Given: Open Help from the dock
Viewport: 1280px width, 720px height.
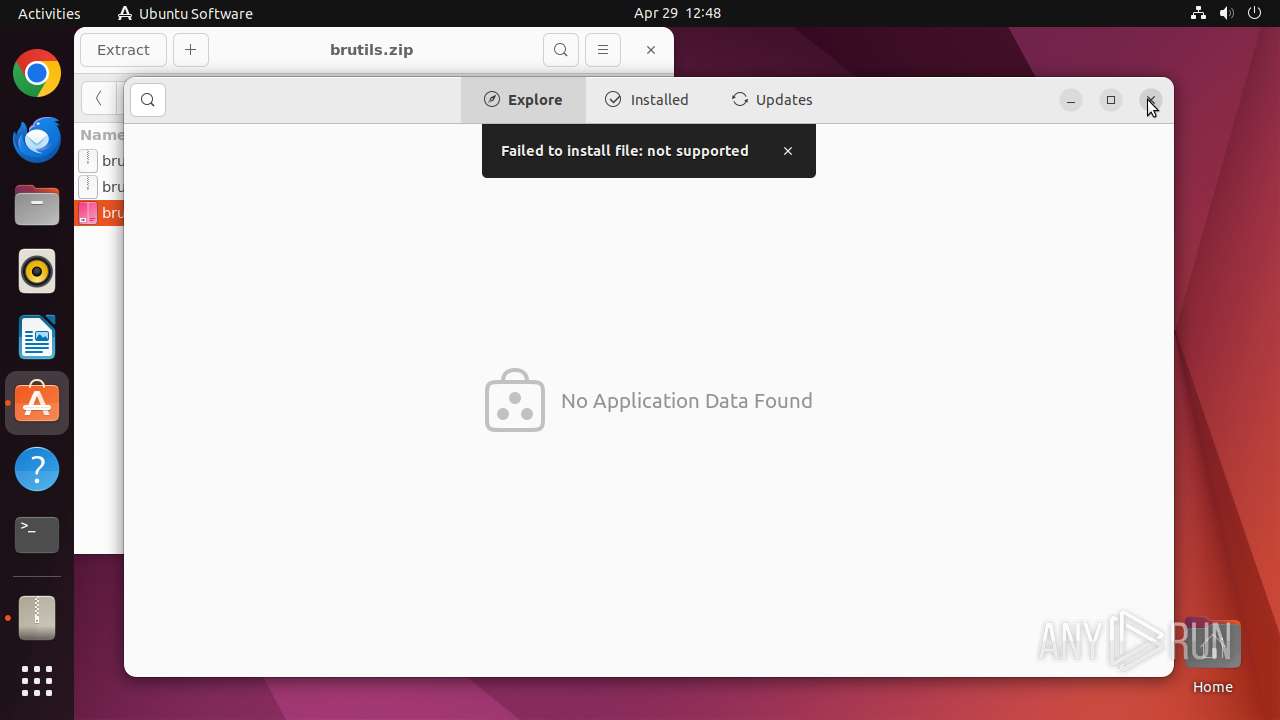Looking at the screenshot, I should point(37,470).
